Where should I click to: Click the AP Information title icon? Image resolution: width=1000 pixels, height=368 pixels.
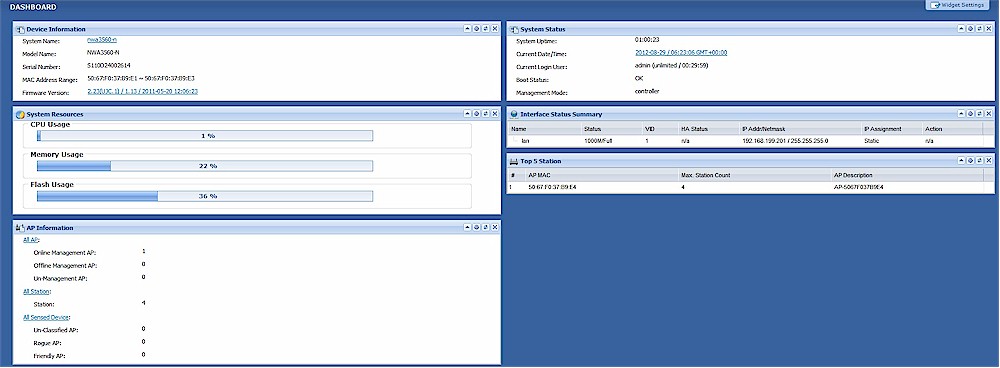(20, 228)
